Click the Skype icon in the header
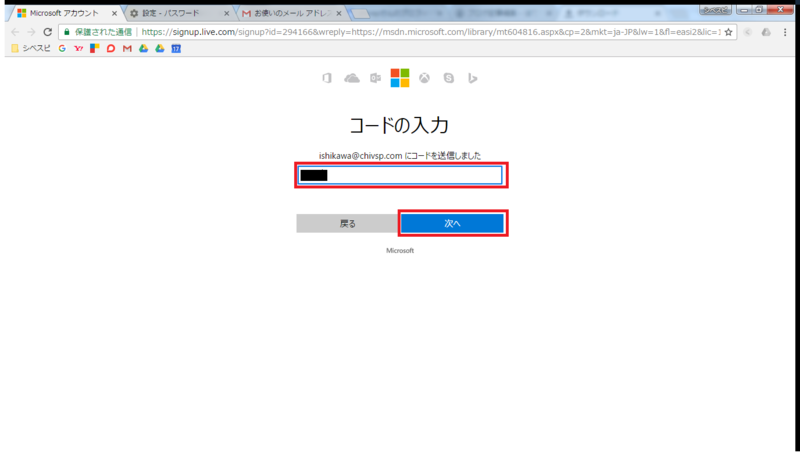Viewport: 800px width, 456px height. click(448, 78)
